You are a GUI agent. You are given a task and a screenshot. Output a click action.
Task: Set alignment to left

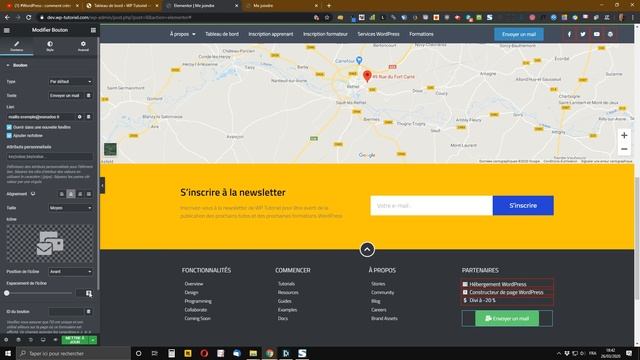click(62, 194)
